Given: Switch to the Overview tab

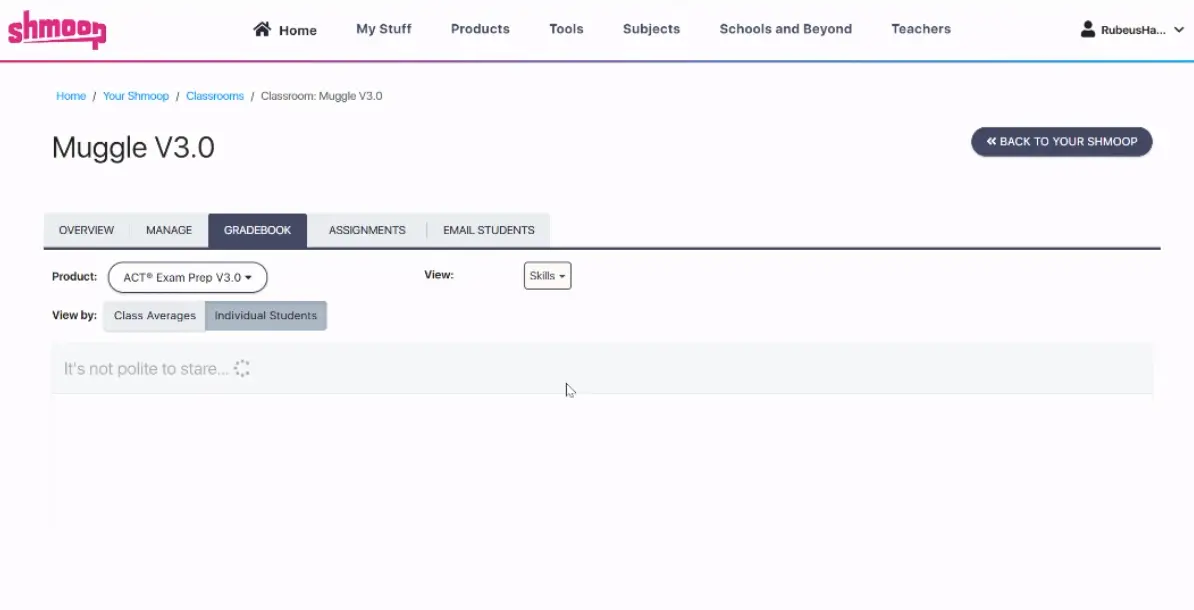Looking at the screenshot, I should coord(86,230).
